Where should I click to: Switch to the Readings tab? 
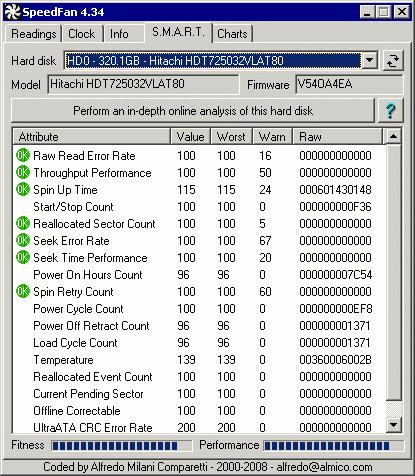coord(34,34)
